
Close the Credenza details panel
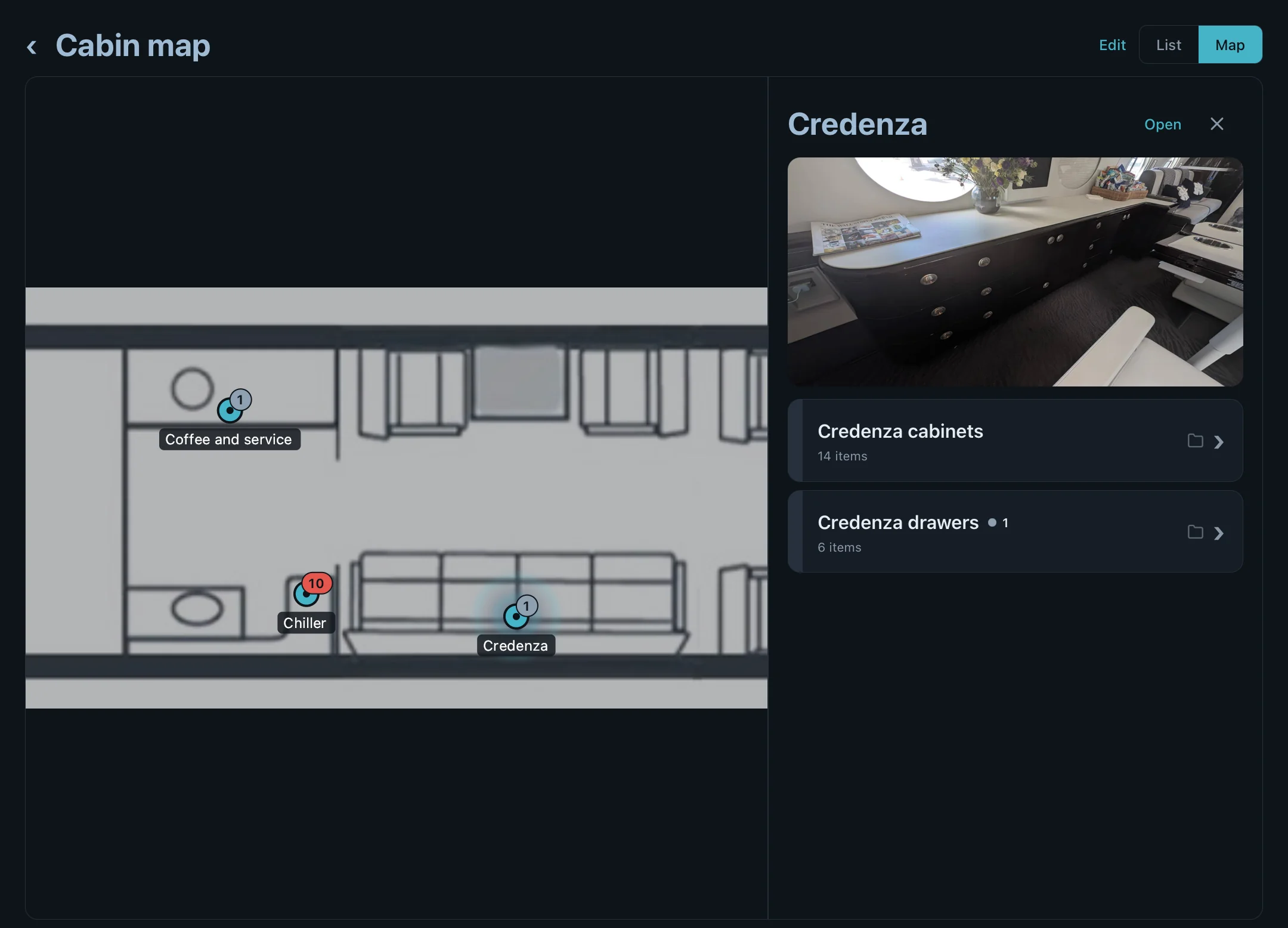pyautogui.click(x=1217, y=123)
